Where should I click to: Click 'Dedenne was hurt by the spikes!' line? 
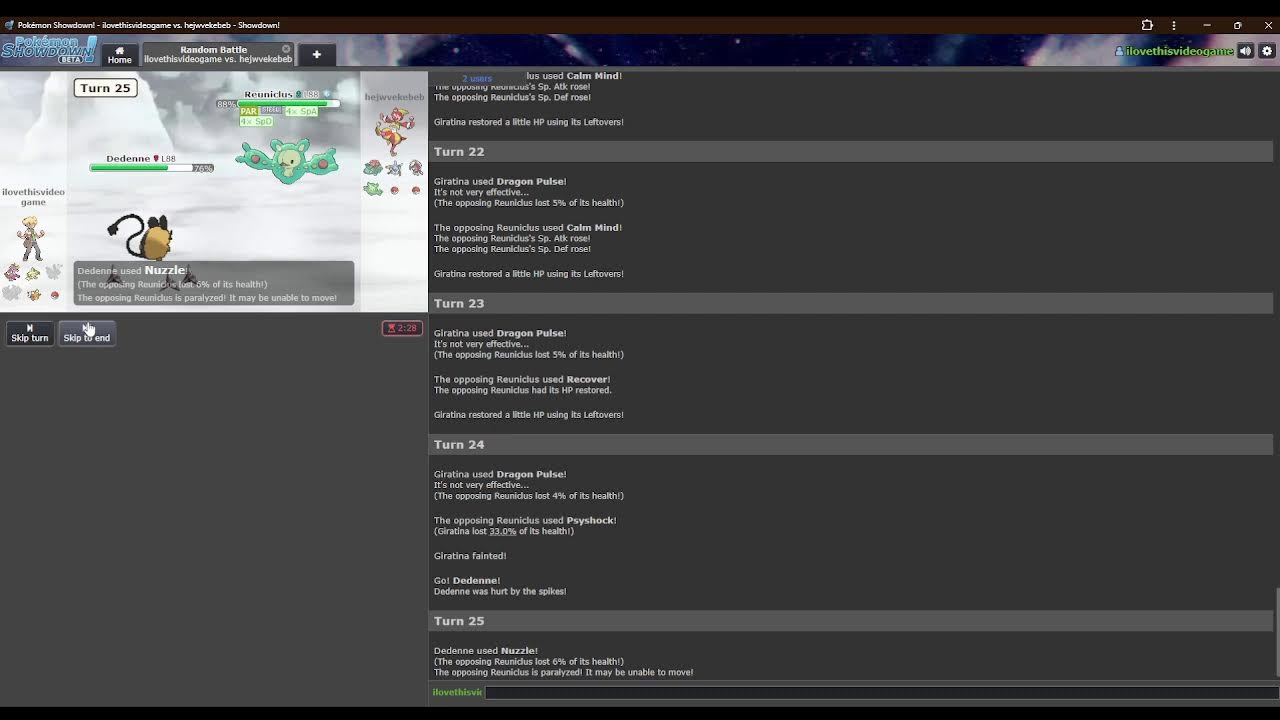500,591
